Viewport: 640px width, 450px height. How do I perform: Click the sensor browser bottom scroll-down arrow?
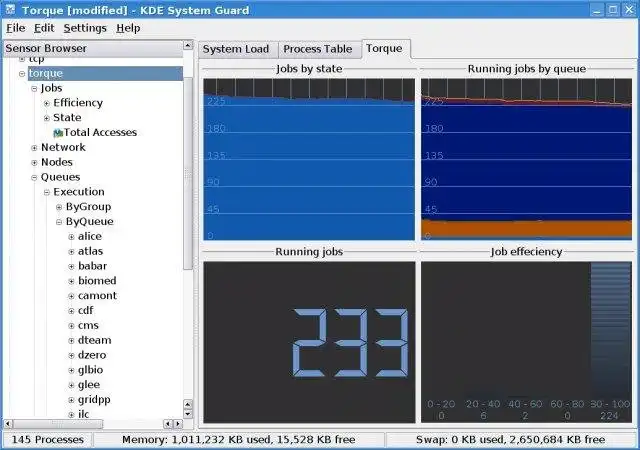(188, 414)
